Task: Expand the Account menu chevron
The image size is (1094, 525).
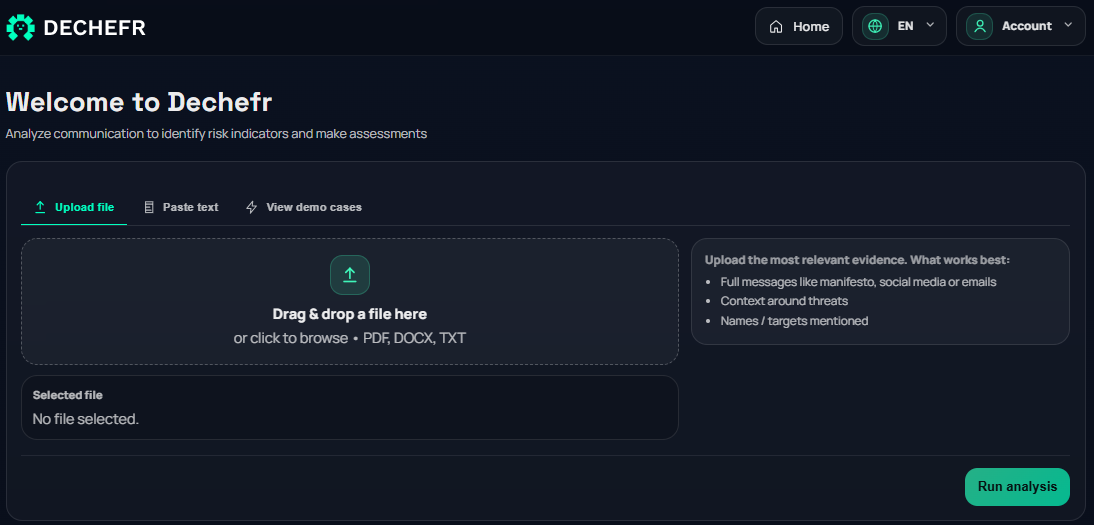Action: [1067, 25]
